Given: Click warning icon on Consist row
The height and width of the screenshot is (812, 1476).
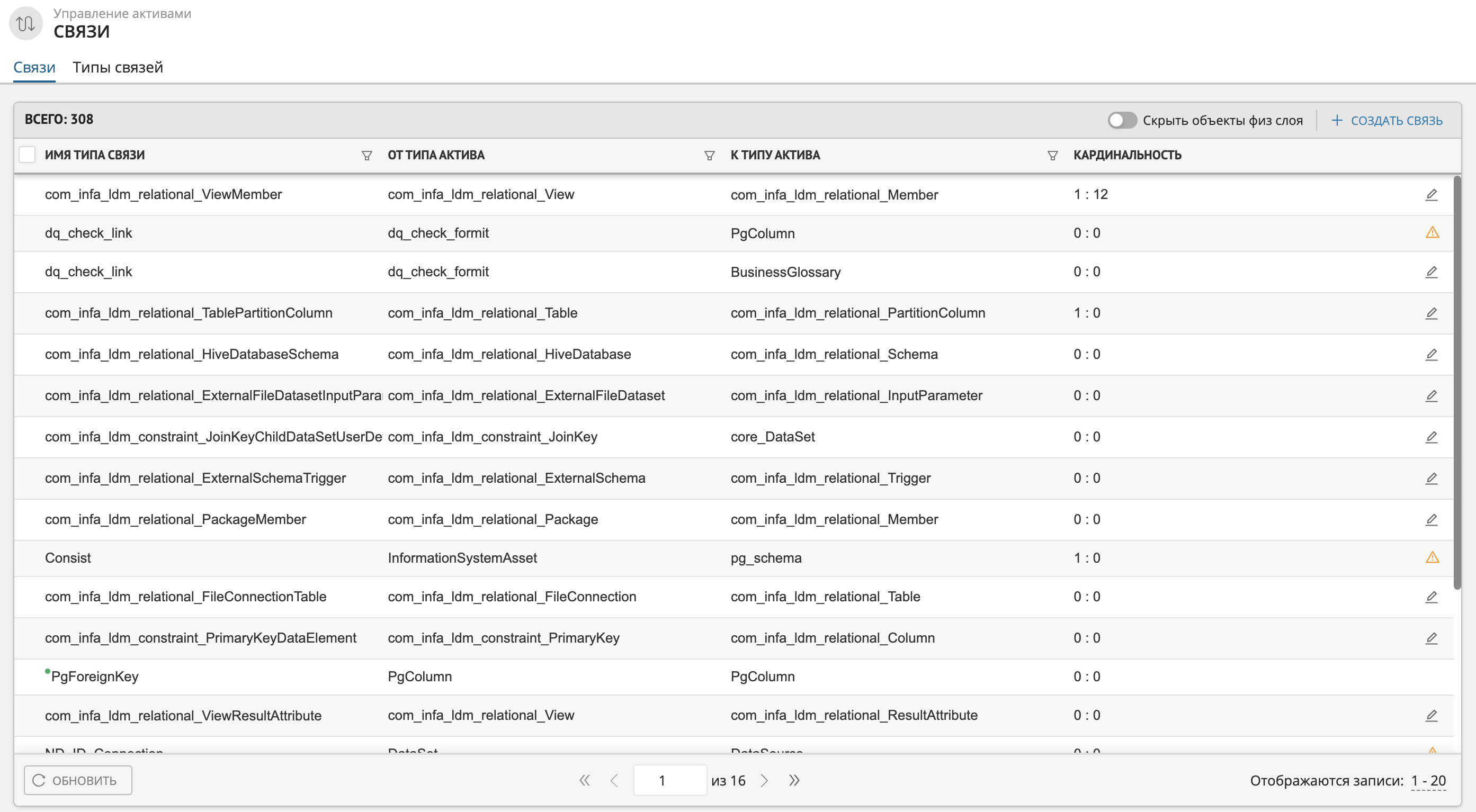Looking at the screenshot, I should tap(1432, 557).
